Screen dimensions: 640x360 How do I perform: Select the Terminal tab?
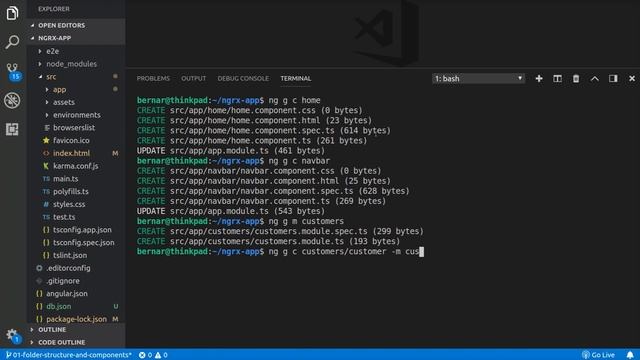pyautogui.click(x=296, y=78)
